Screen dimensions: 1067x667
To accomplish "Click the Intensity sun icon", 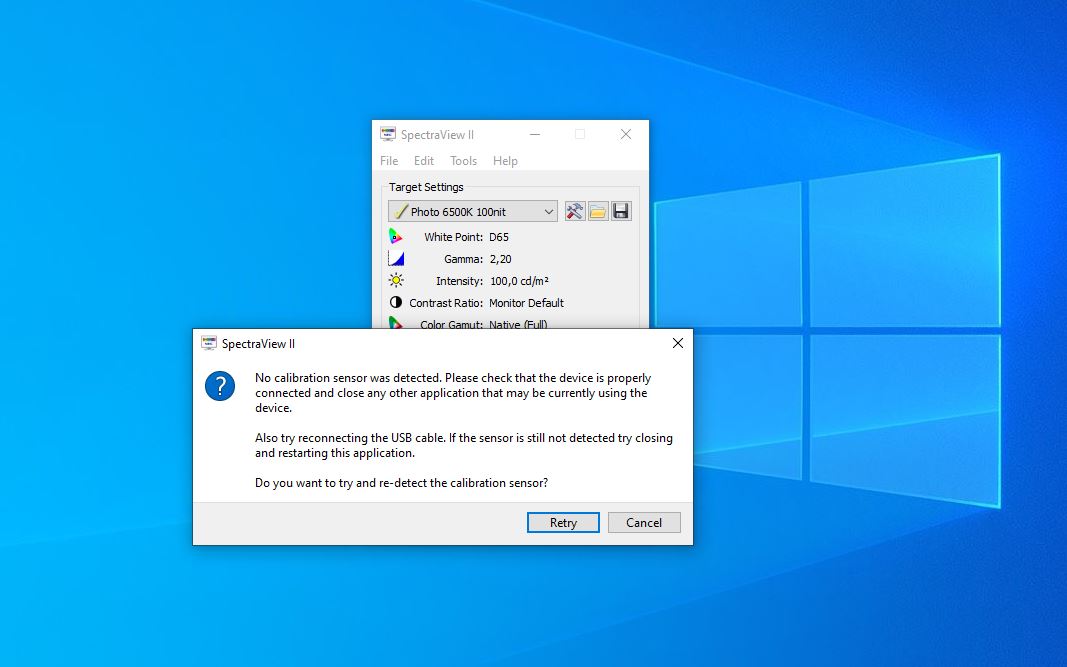I will click(396, 281).
